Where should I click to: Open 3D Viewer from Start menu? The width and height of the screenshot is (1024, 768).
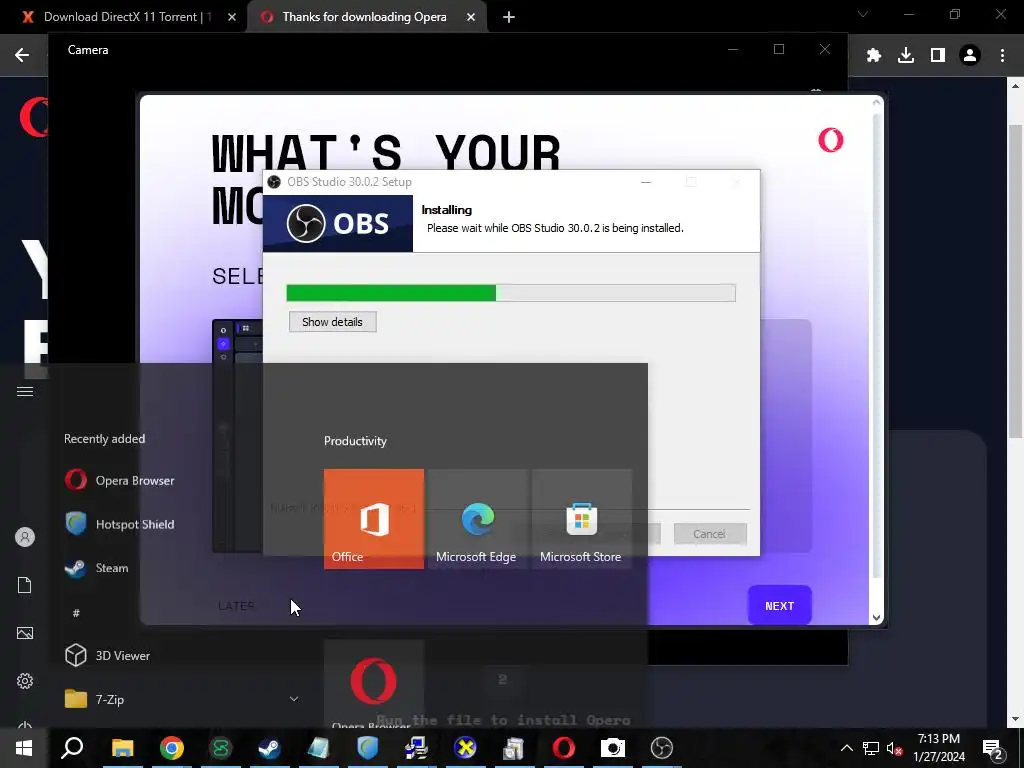(x=108, y=656)
